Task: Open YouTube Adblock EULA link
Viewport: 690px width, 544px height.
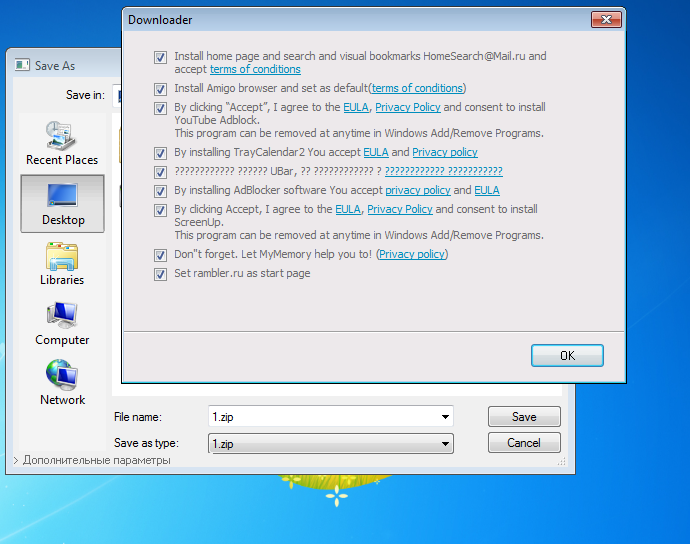Action: pyautogui.click(x=356, y=107)
